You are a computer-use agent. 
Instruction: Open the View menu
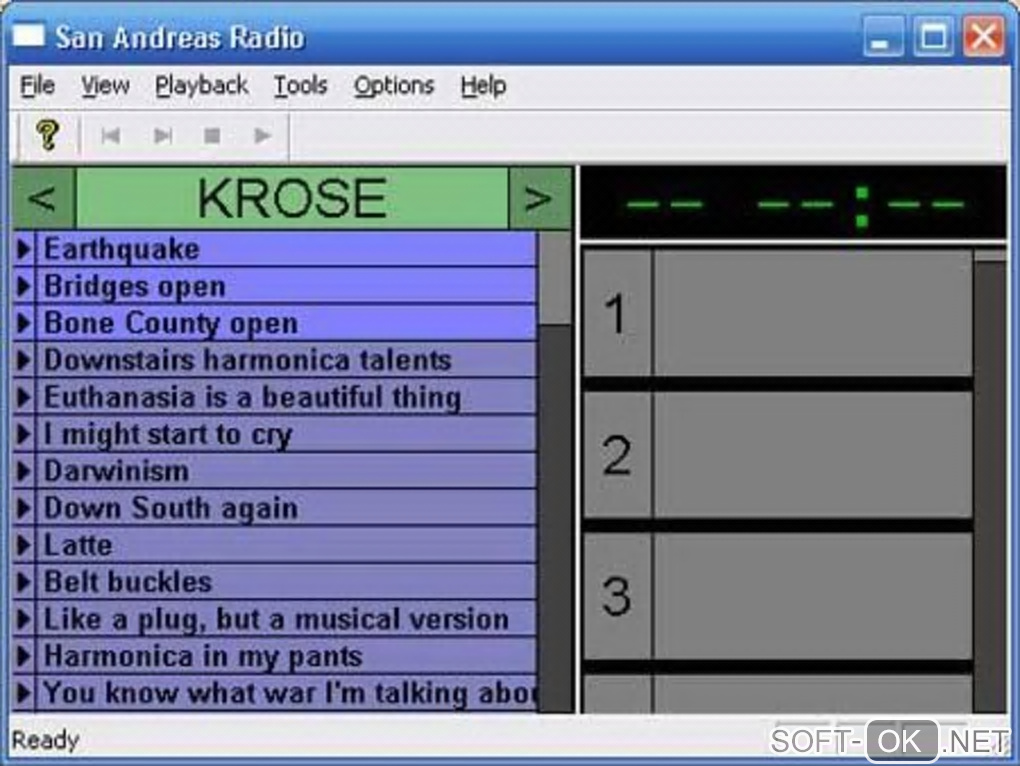tap(105, 85)
